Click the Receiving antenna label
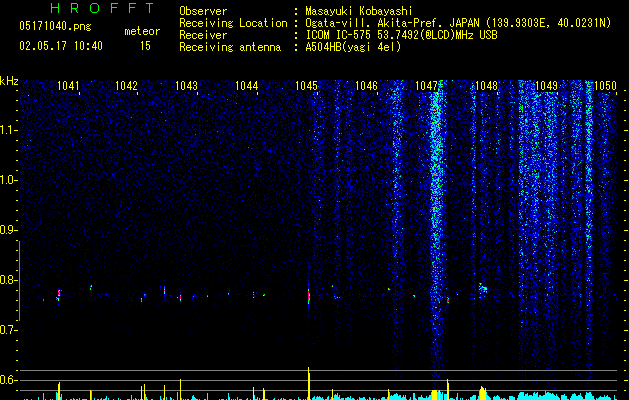Image resolution: width=629 pixels, height=400 pixels. [230, 47]
